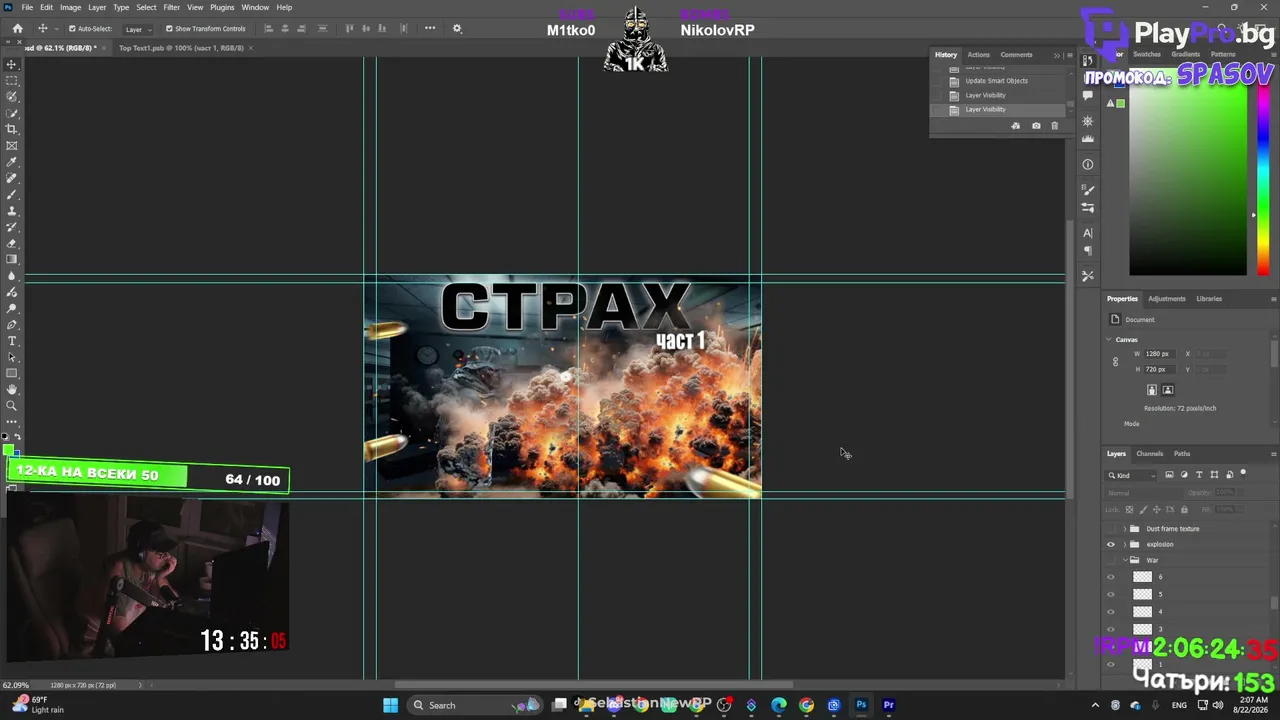Switch to the Channels tab
1280x720 pixels.
[1150, 454]
